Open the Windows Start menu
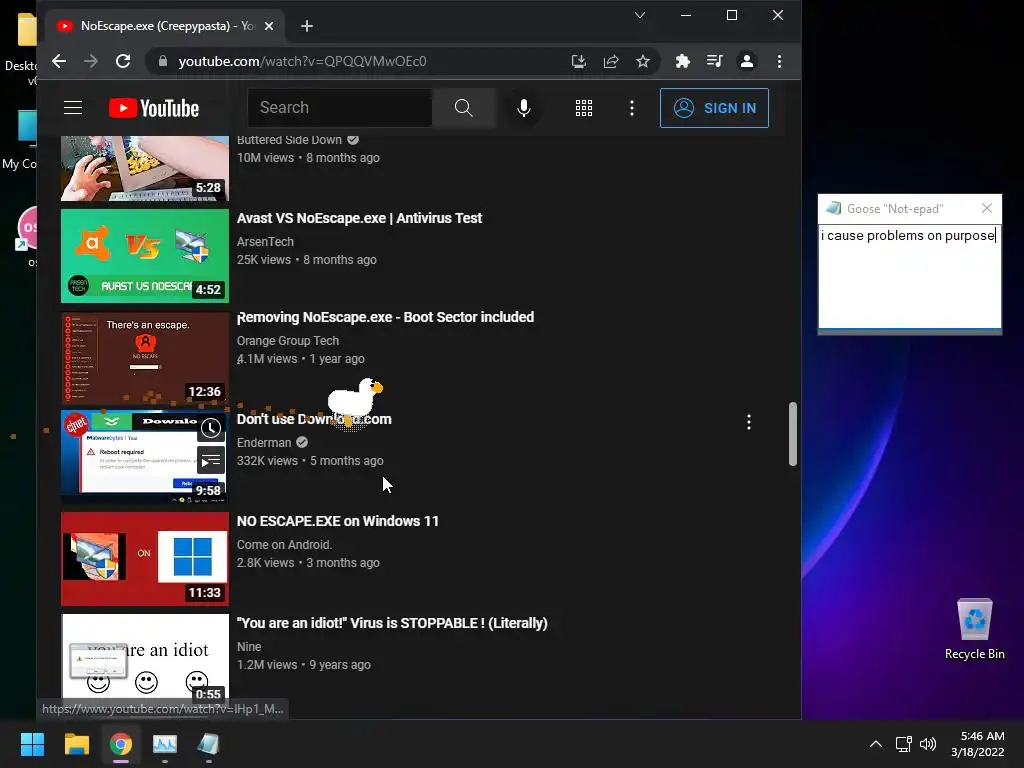The height and width of the screenshot is (768, 1024). [32, 744]
